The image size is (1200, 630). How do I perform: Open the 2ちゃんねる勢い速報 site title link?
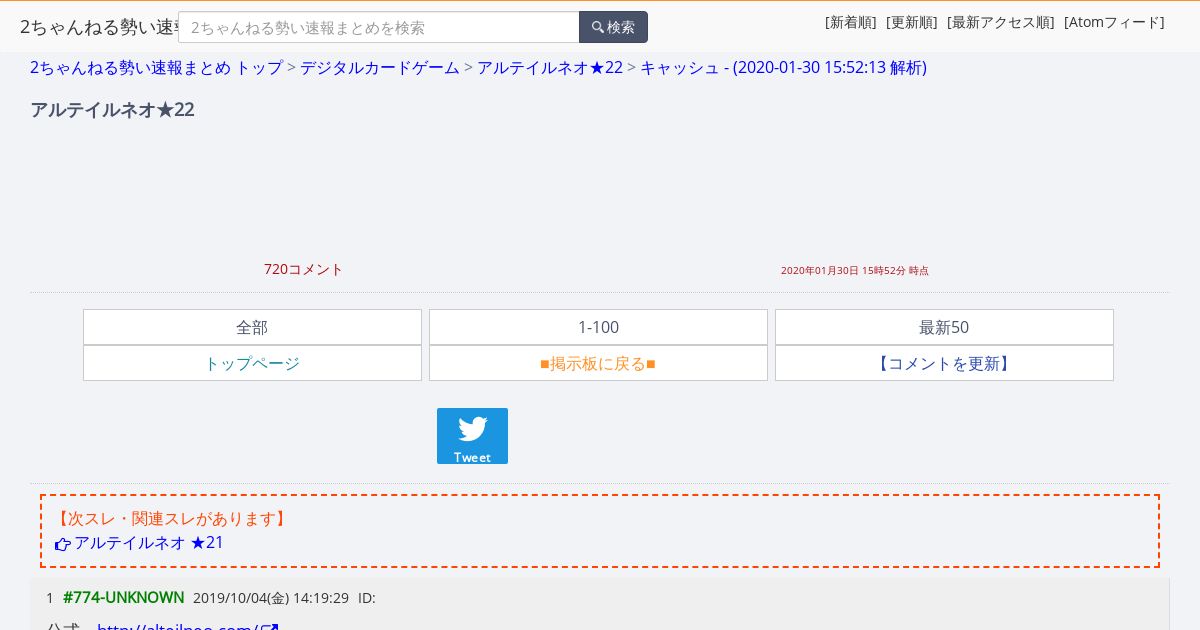(99, 27)
